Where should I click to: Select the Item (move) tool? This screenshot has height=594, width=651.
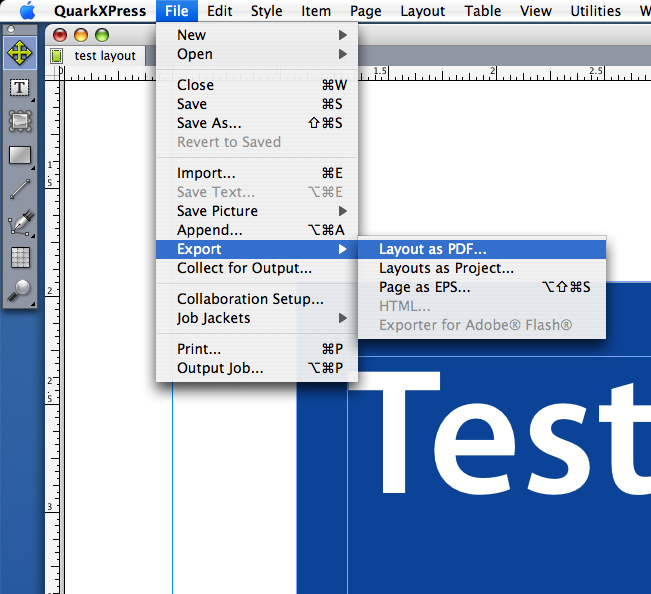click(x=20, y=53)
